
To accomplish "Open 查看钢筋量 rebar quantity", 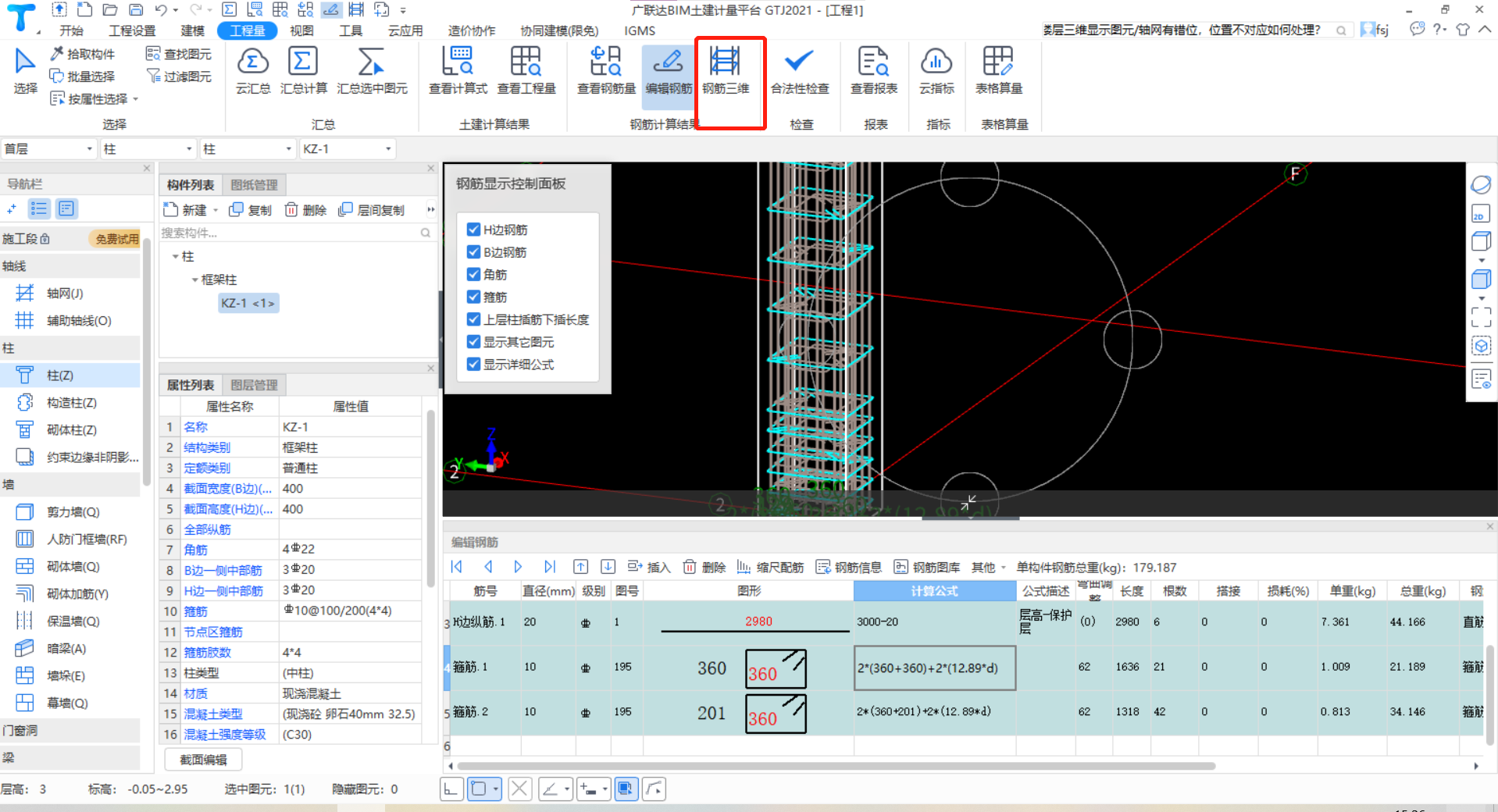I will (606, 71).
